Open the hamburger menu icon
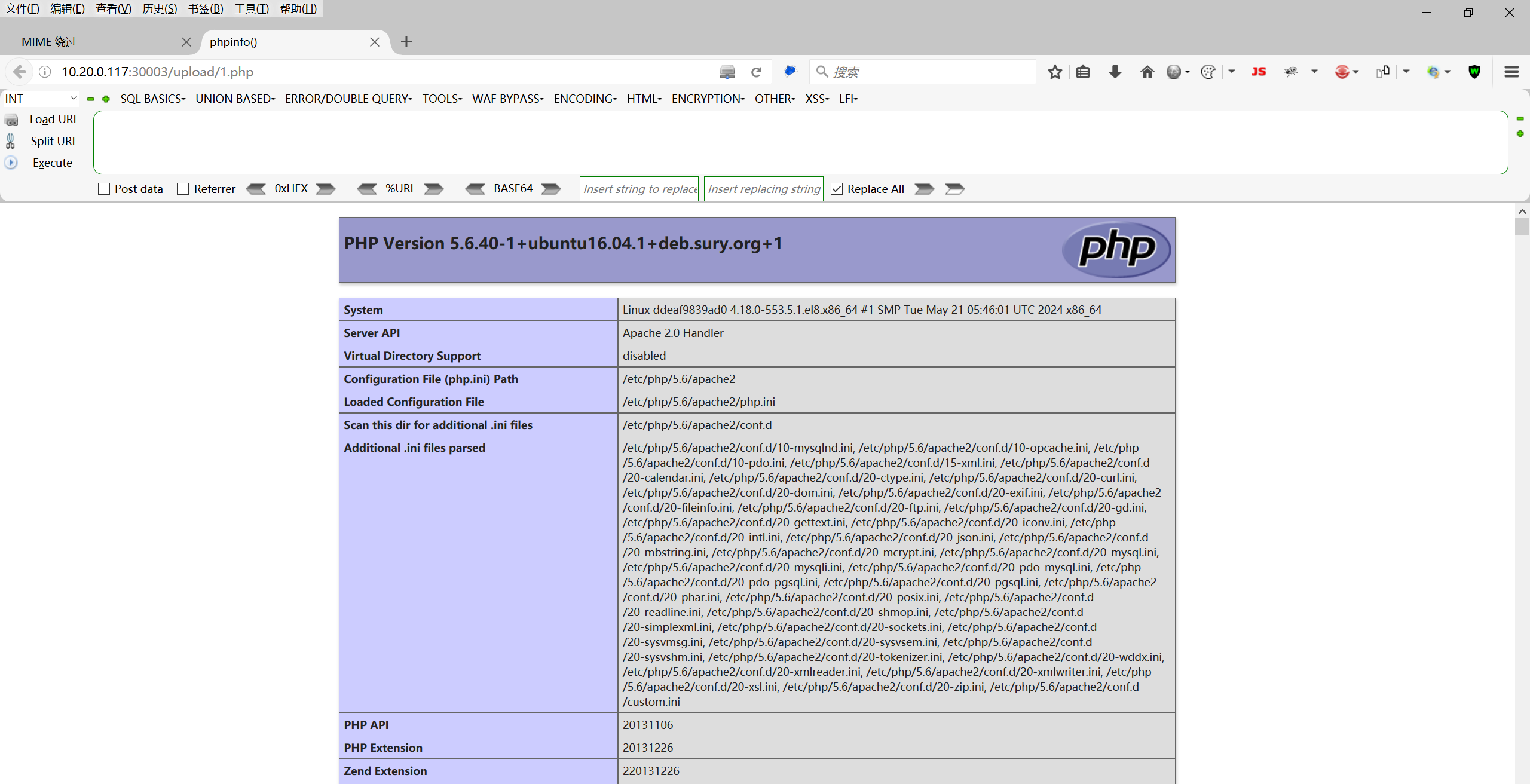Screen dimensions: 1530x784 coord(1511,72)
